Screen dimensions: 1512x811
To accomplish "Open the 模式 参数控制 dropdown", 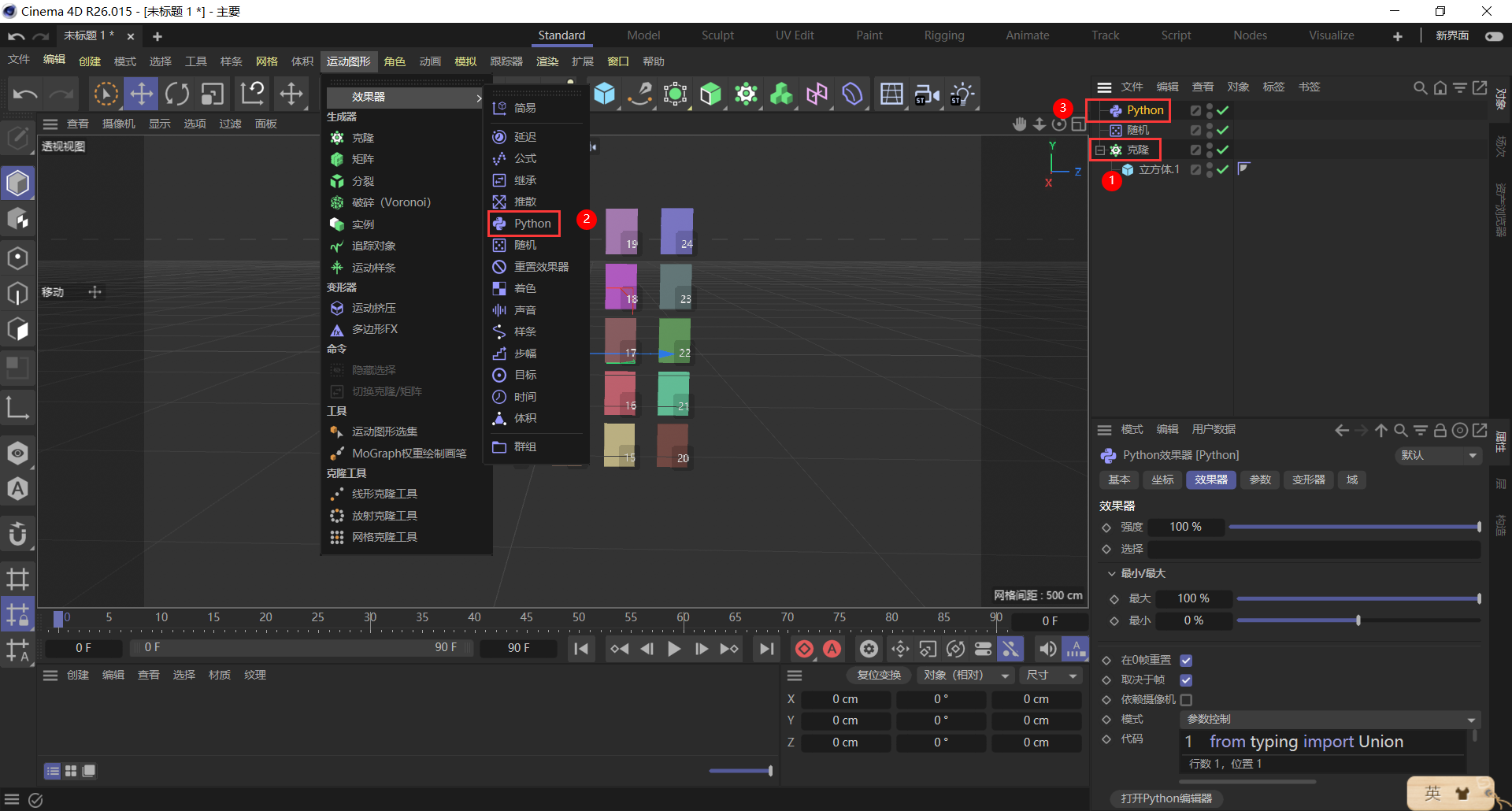I will [x=1330, y=720].
